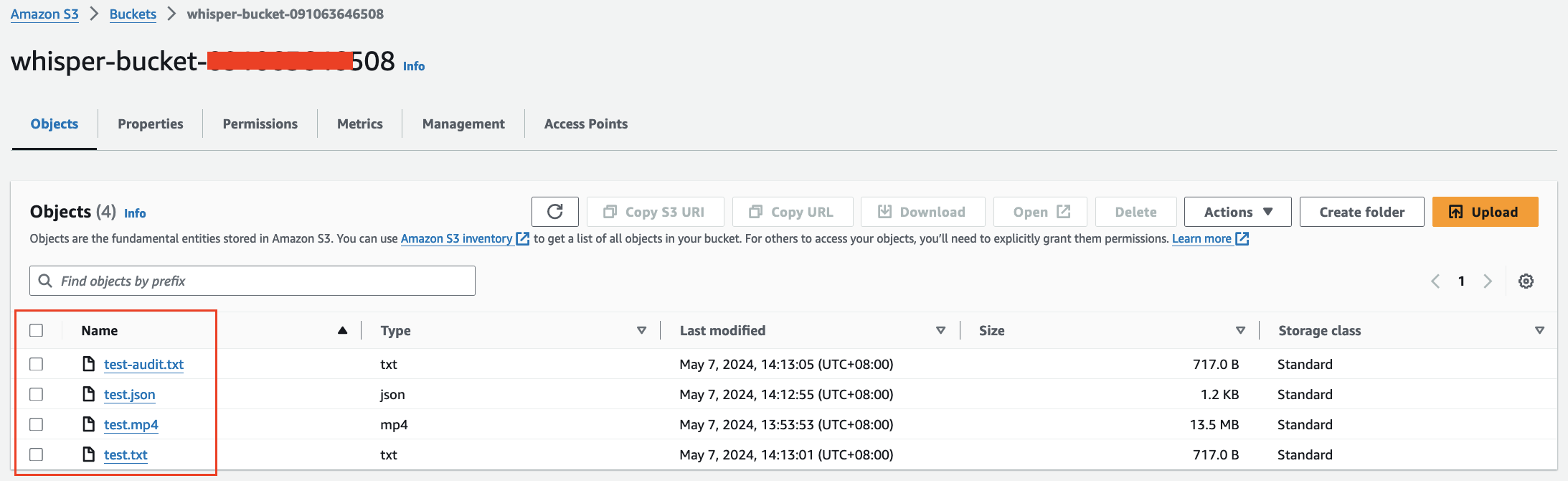Switch to the Objects tab
The width and height of the screenshot is (1568, 481).
click(55, 123)
